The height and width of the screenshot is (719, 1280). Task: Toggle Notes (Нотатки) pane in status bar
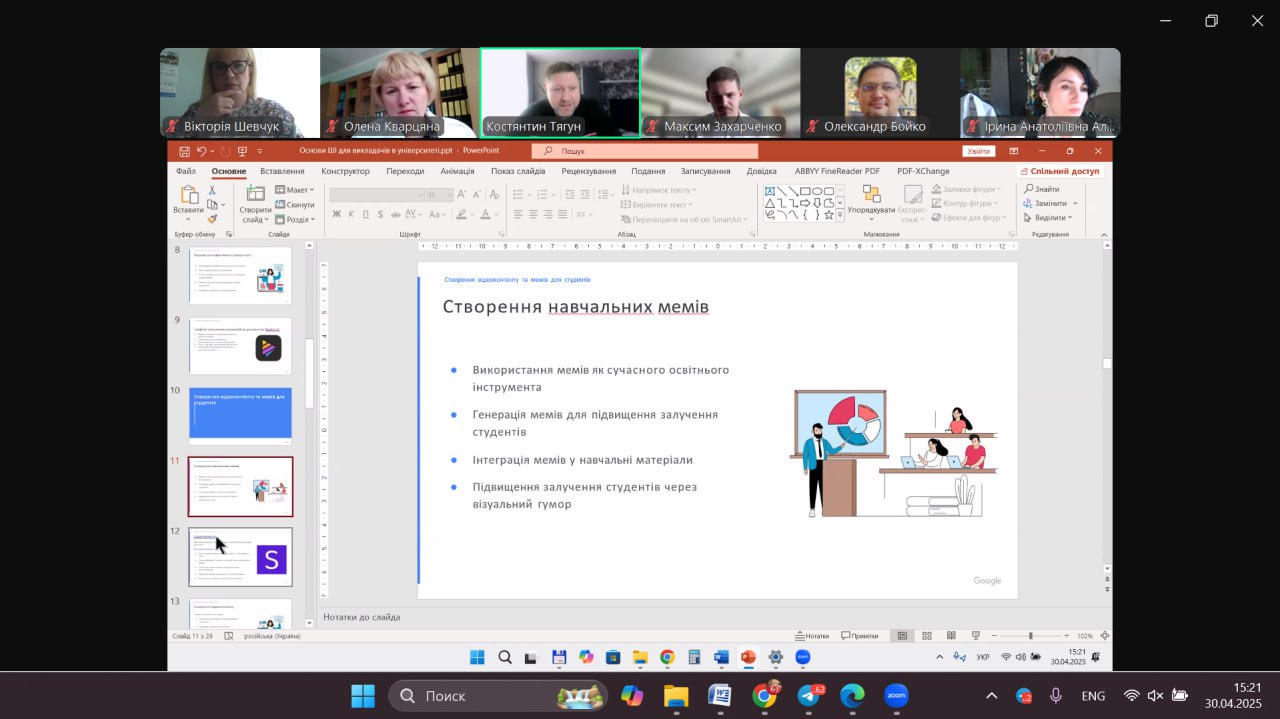[812, 636]
